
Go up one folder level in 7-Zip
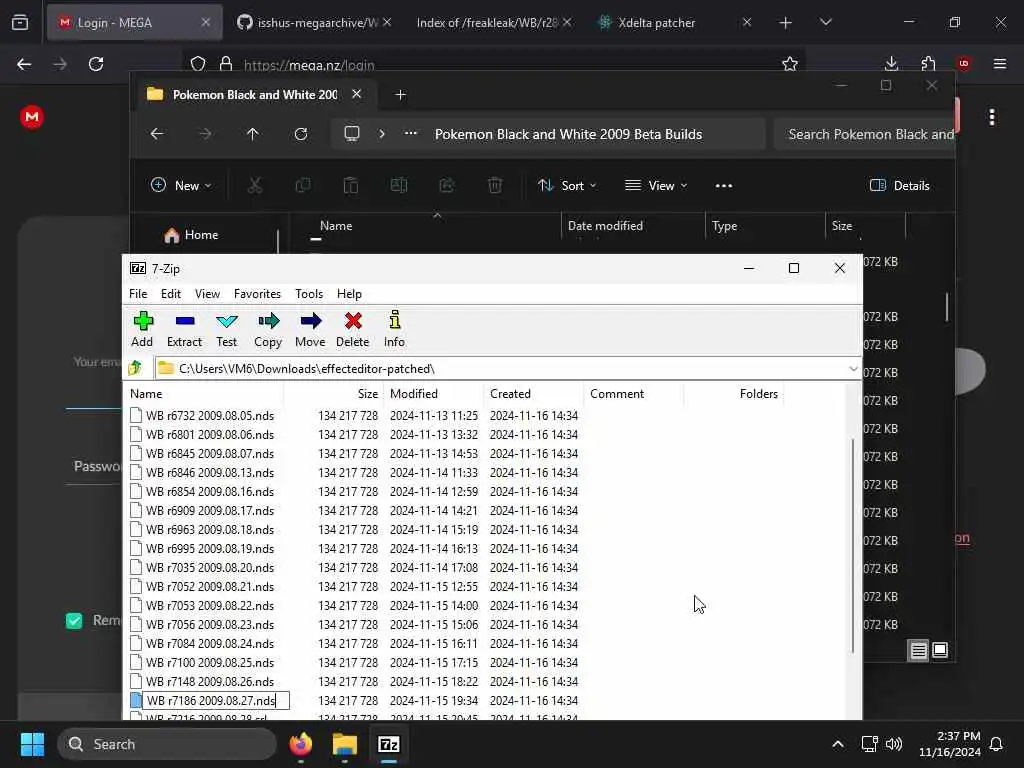click(x=136, y=368)
